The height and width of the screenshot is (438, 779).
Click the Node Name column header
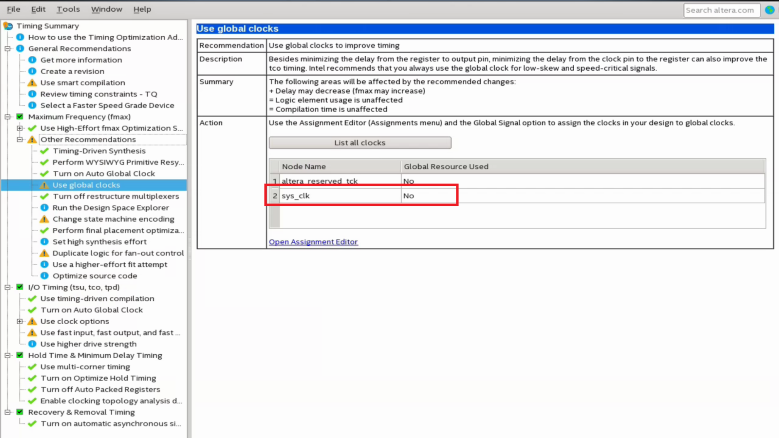coord(340,166)
